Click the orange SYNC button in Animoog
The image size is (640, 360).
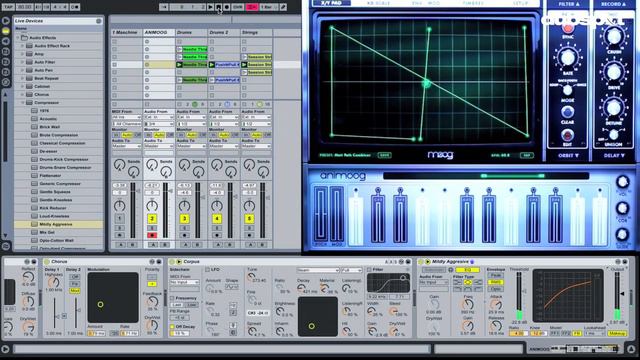point(567,28)
